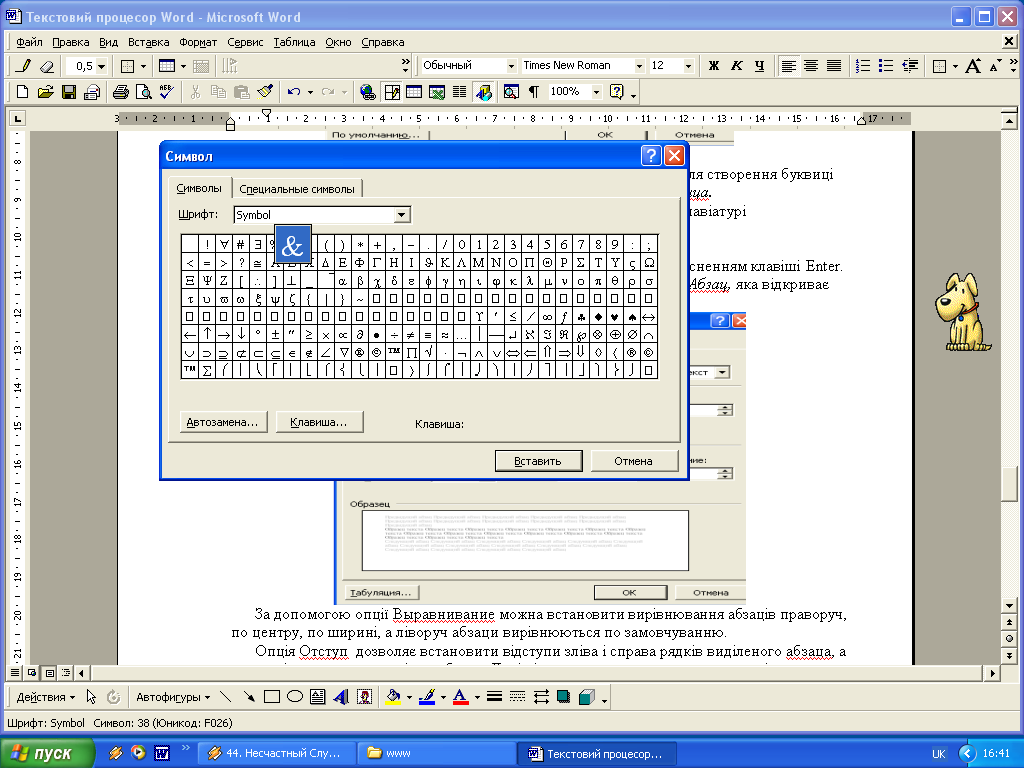Undo the last action

tap(293, 92)
